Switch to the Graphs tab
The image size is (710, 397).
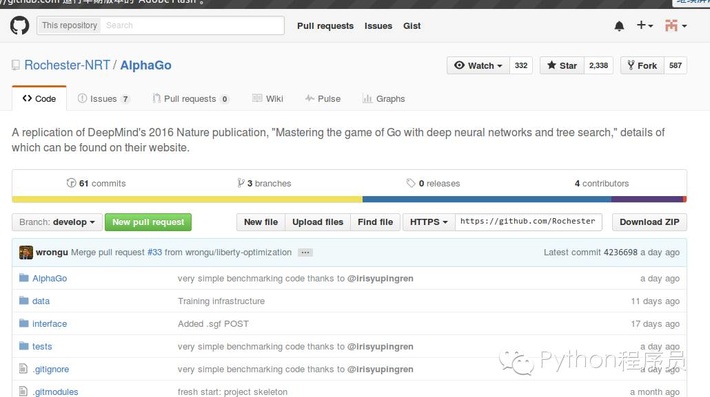click(x=384, y=99)
